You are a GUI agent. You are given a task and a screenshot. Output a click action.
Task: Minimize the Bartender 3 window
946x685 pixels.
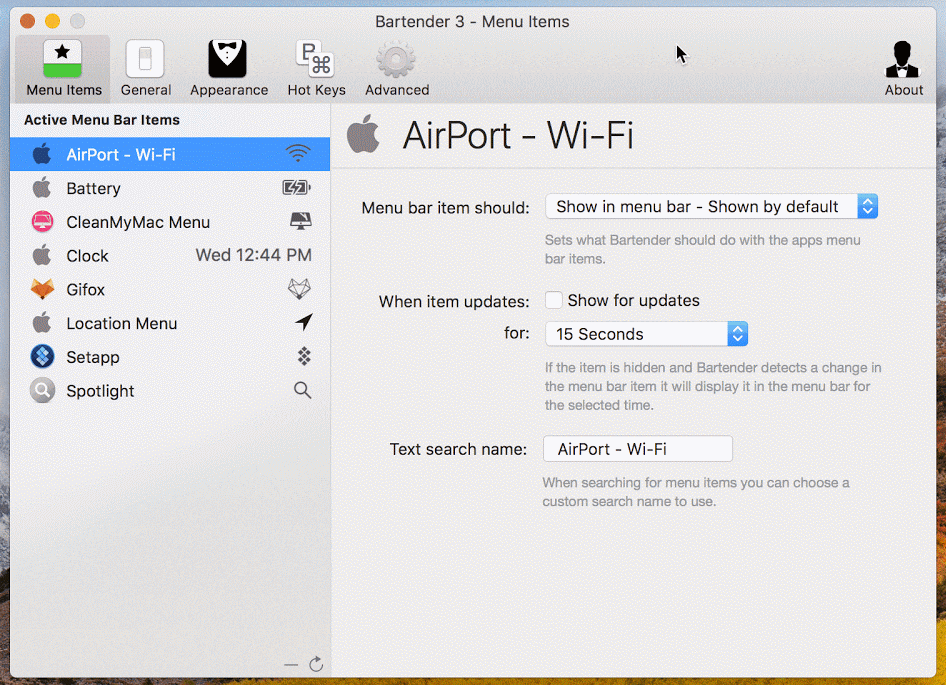pos(52,21)
